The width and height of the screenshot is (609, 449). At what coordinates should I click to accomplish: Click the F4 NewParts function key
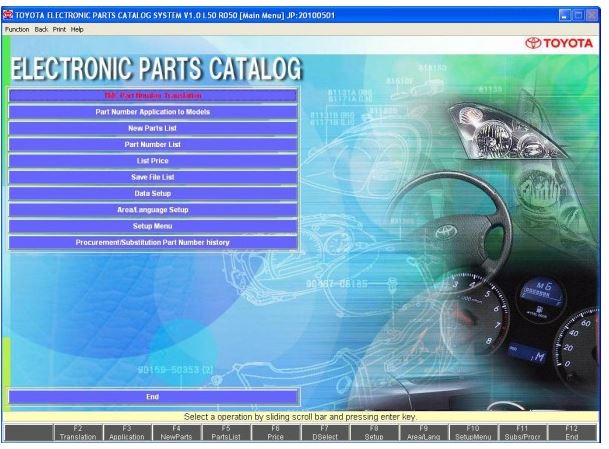(x=172, y=433)
